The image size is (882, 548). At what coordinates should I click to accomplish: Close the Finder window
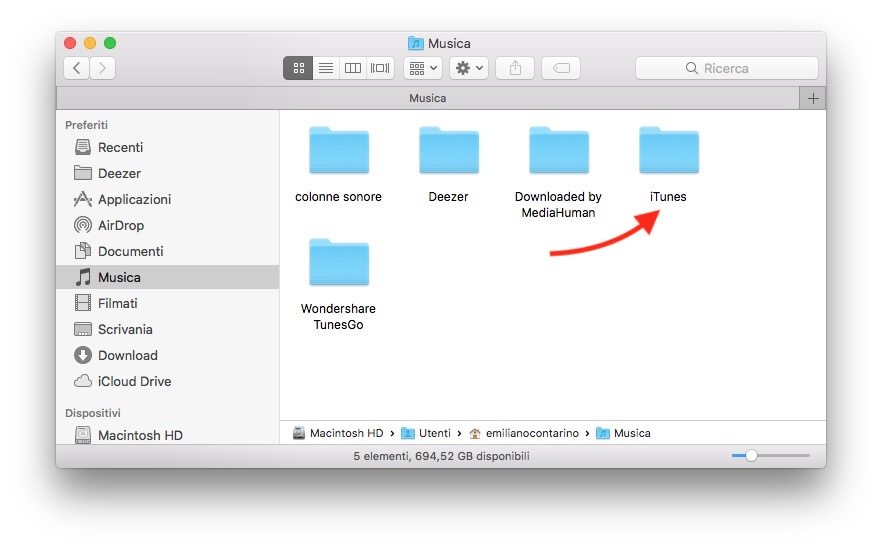tap(70, 43)
